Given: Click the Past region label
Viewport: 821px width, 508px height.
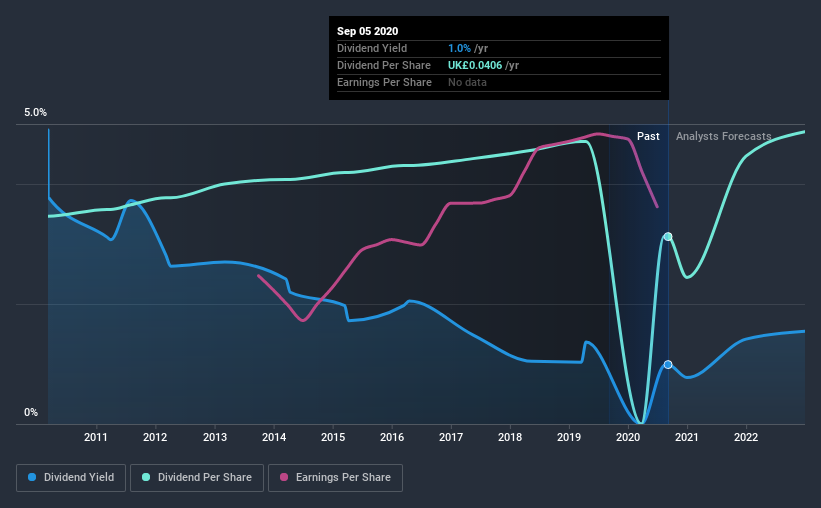Looking at the screenshot, I should (x=648, y=136).
